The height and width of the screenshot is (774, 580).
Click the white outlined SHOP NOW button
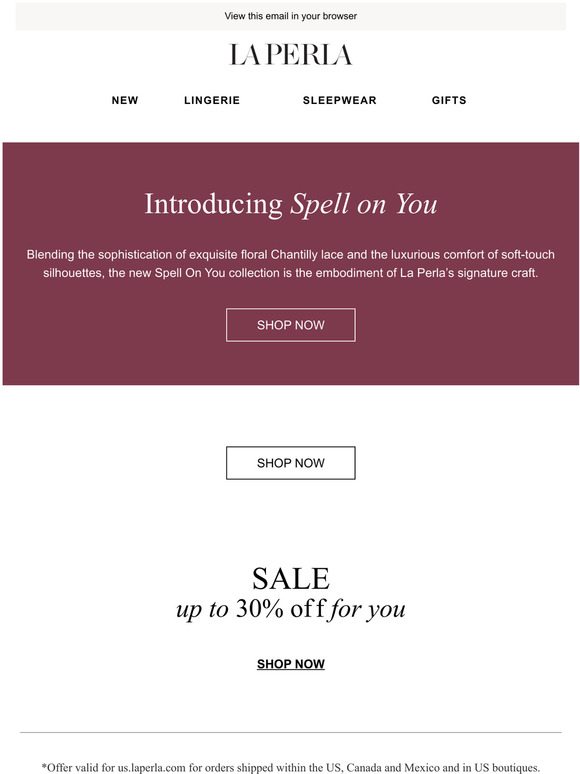coord(290,463)
